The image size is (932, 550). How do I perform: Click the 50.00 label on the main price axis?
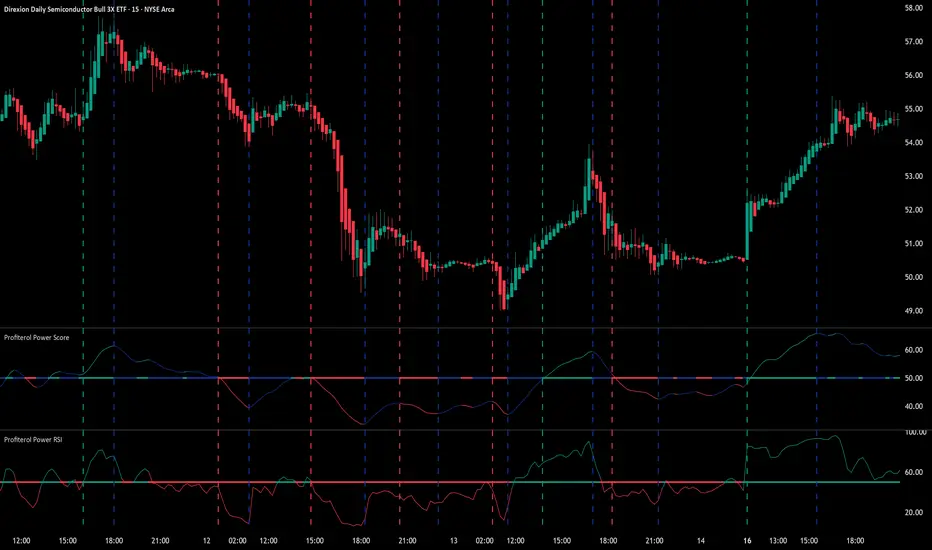913,277
